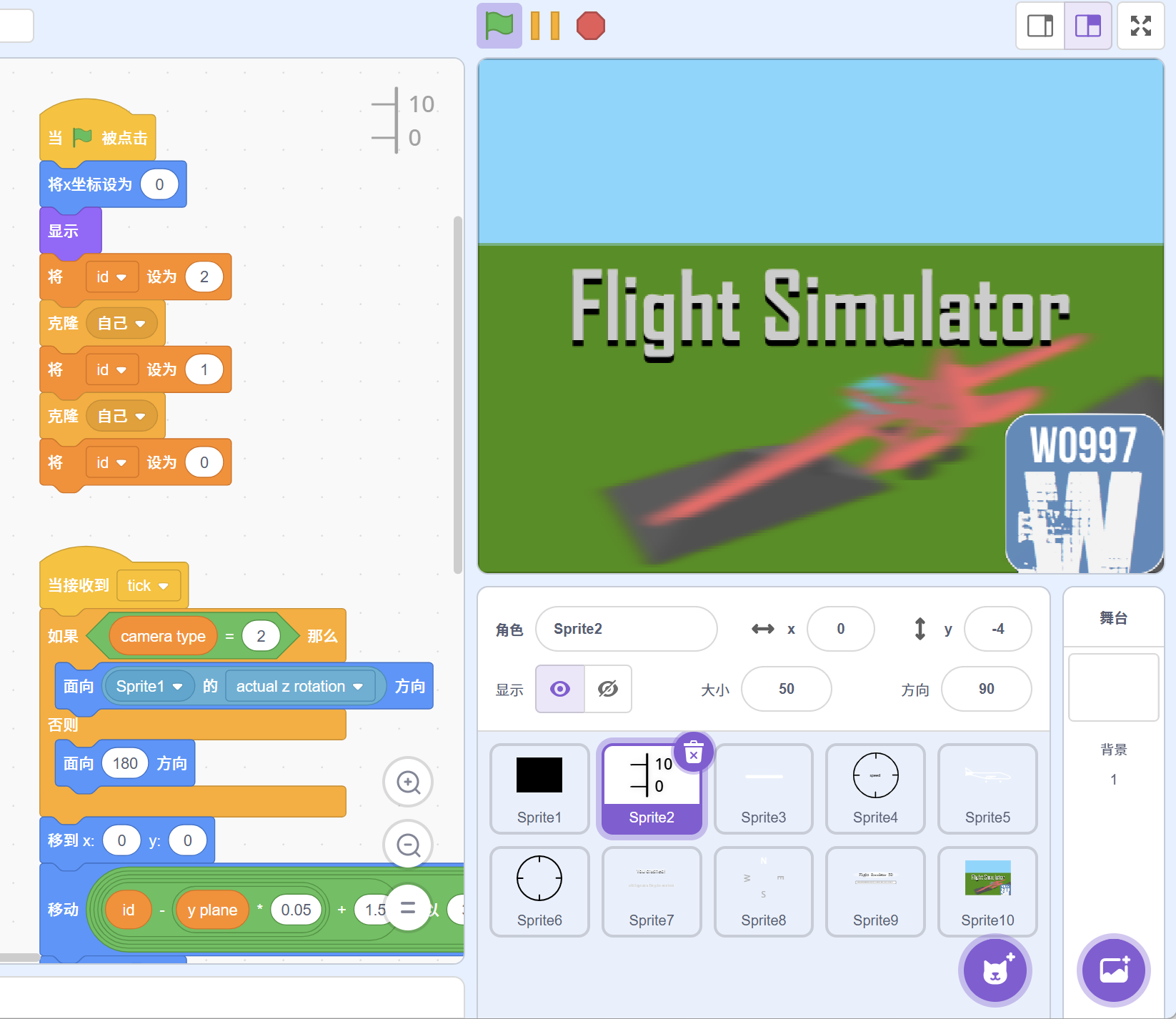Enter fullscreen stage mode
This screenshot has width=1176, height=1019.
(1140, 26)
